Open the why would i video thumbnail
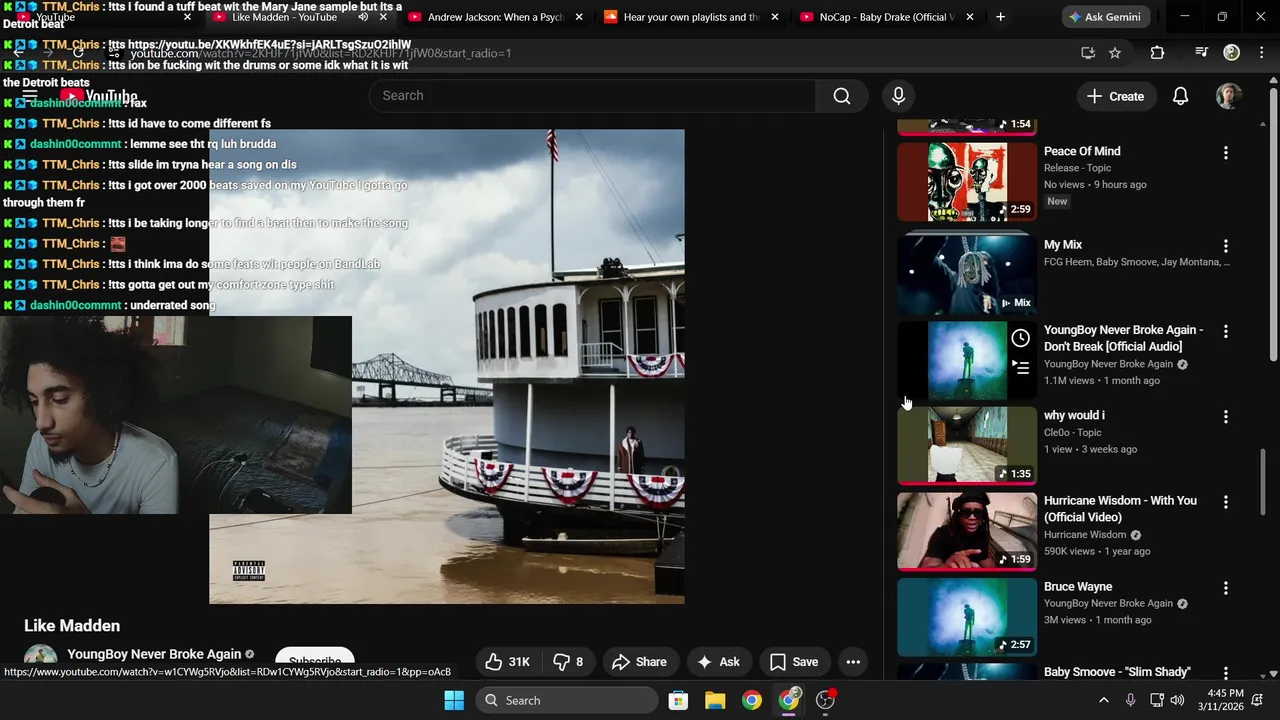The image size is (1280, 720). coord(967,445)
